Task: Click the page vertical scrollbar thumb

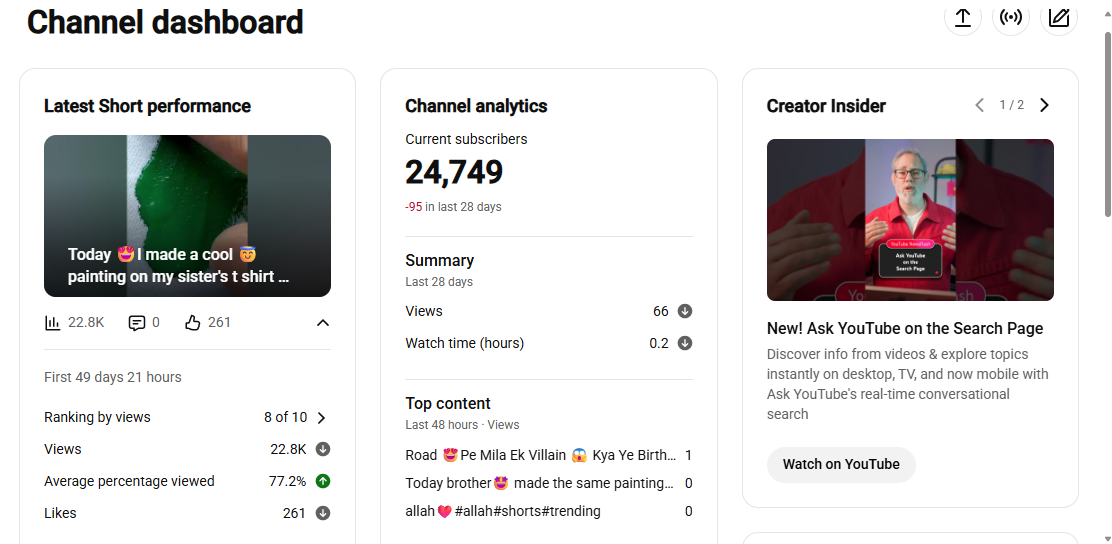Action: click(1107, 124)
